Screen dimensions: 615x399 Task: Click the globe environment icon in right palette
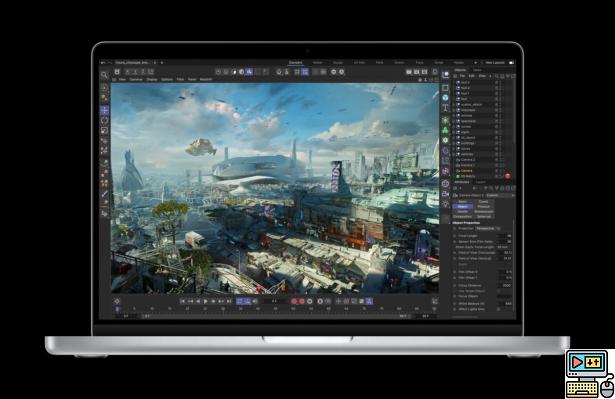point(446,184)
